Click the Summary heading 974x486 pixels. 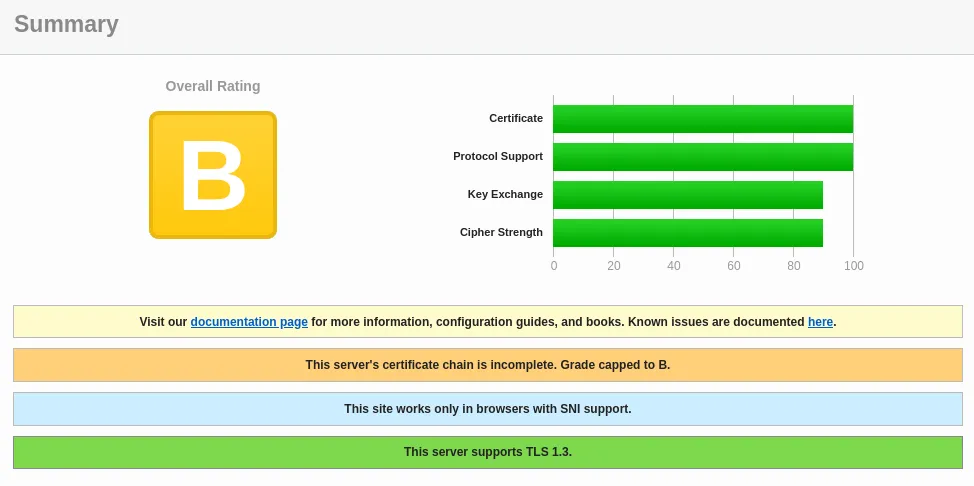point(66,25)
